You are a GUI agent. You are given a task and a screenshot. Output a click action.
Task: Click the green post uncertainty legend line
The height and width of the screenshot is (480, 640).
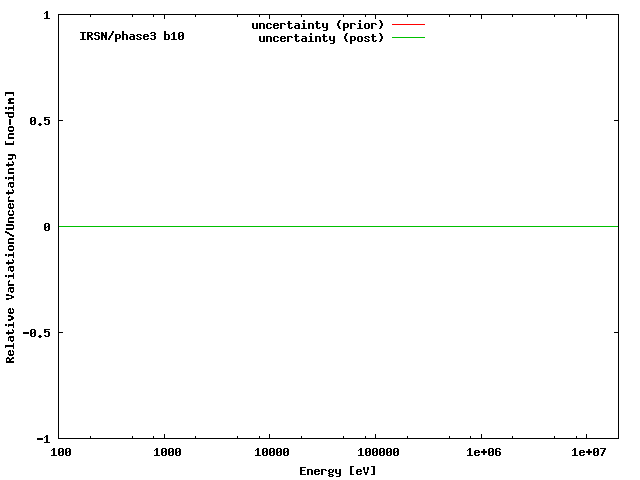[408, 38]
